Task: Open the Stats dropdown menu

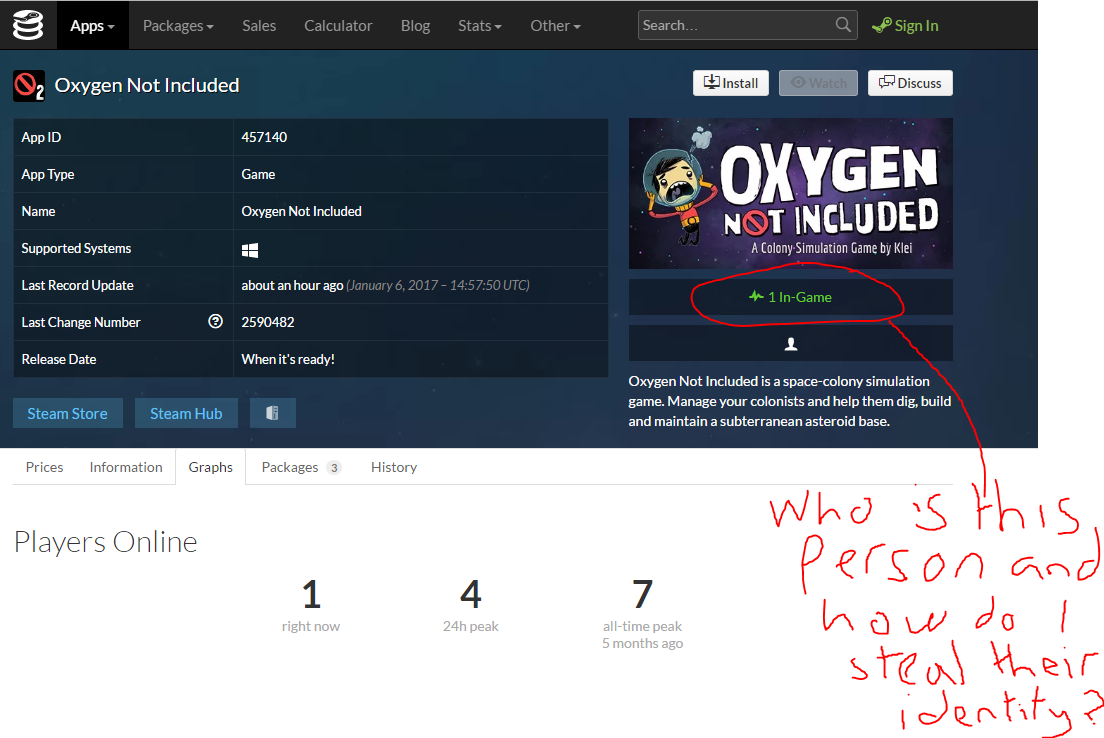Action: [479, 26]
